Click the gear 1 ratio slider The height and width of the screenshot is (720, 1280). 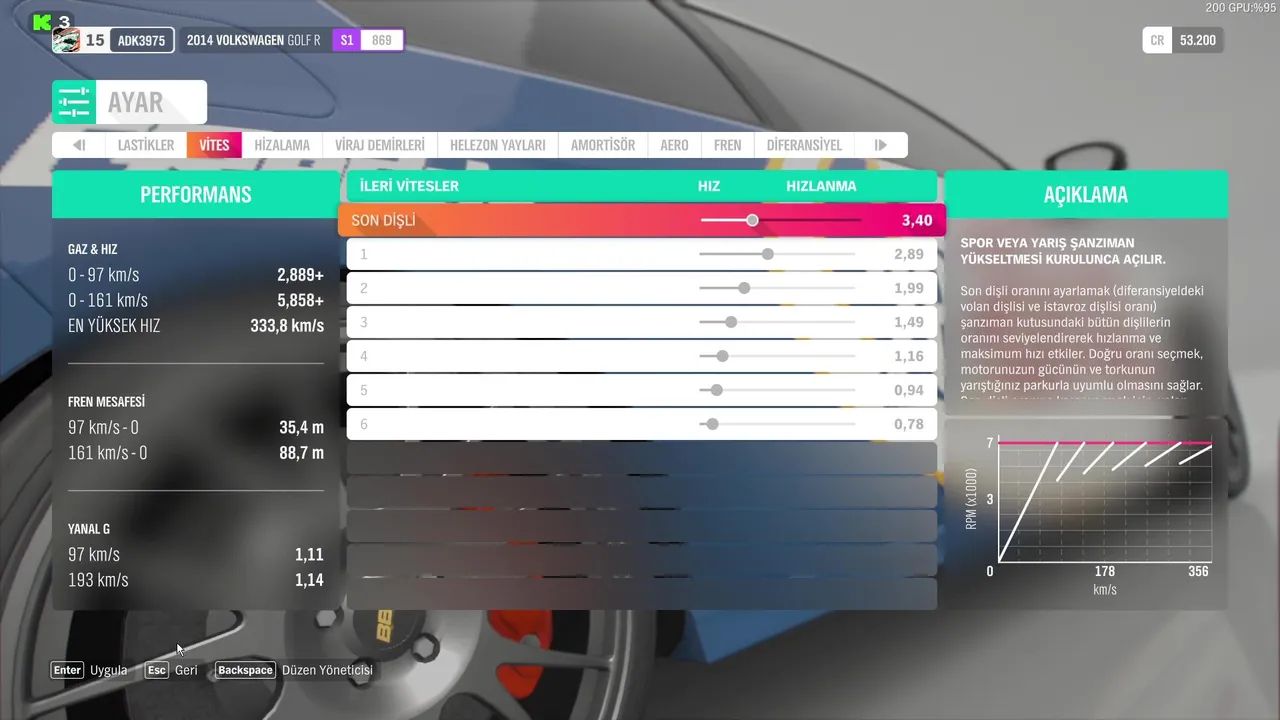pos(777,254)
